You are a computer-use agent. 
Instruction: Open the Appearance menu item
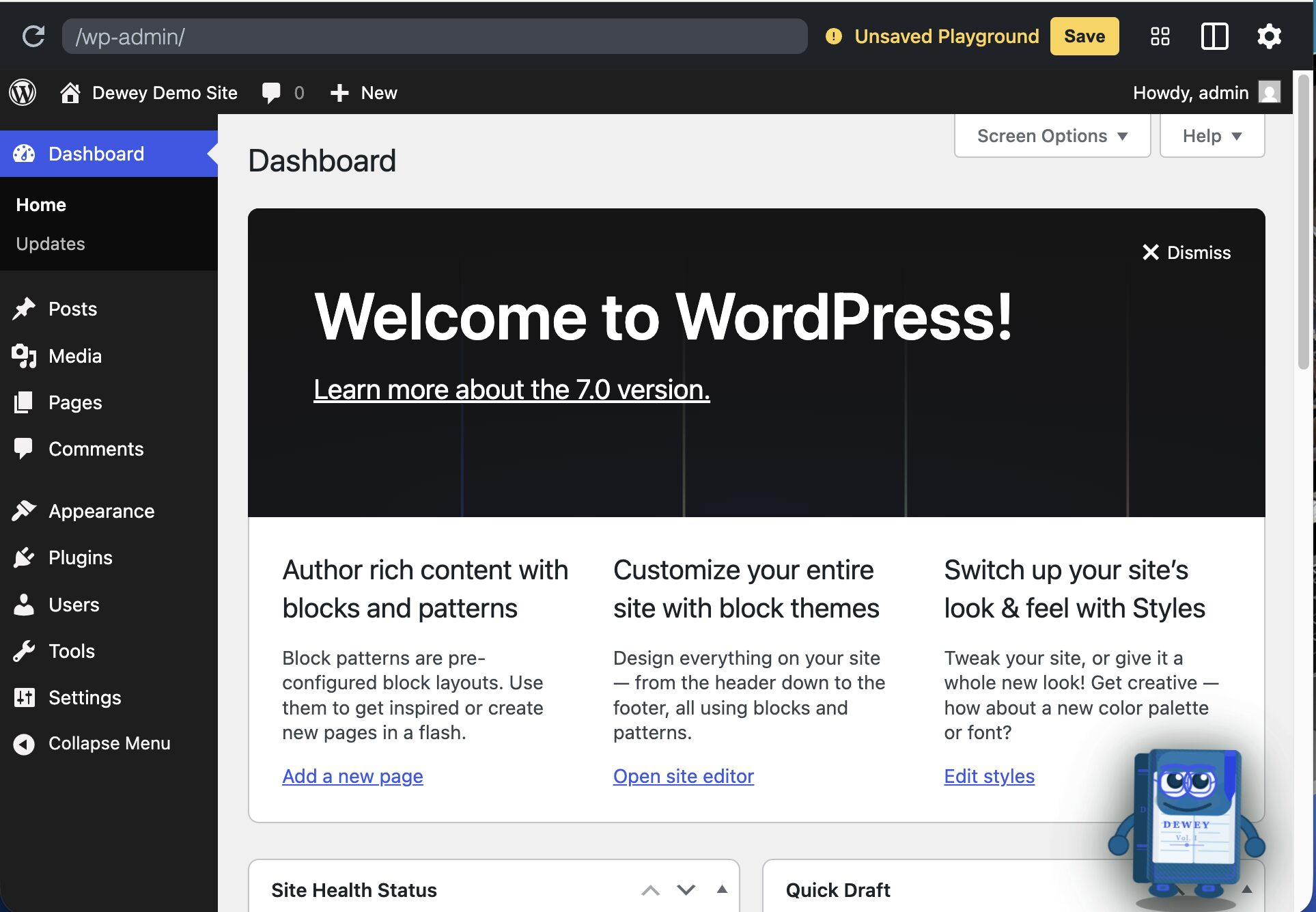point(101,511)
